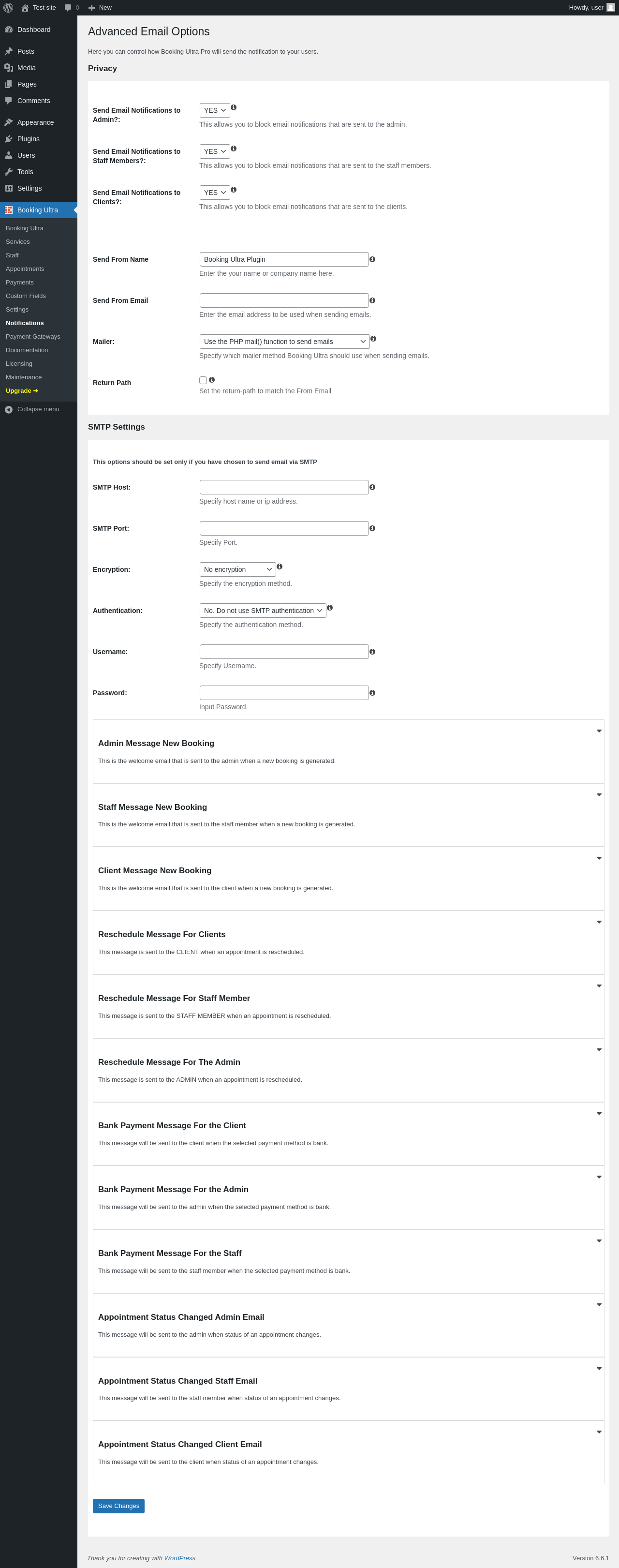Screen dimensions: 619x1568
Task: Click the Collapse menu arrow icon
Action: (x=9, y=410)
